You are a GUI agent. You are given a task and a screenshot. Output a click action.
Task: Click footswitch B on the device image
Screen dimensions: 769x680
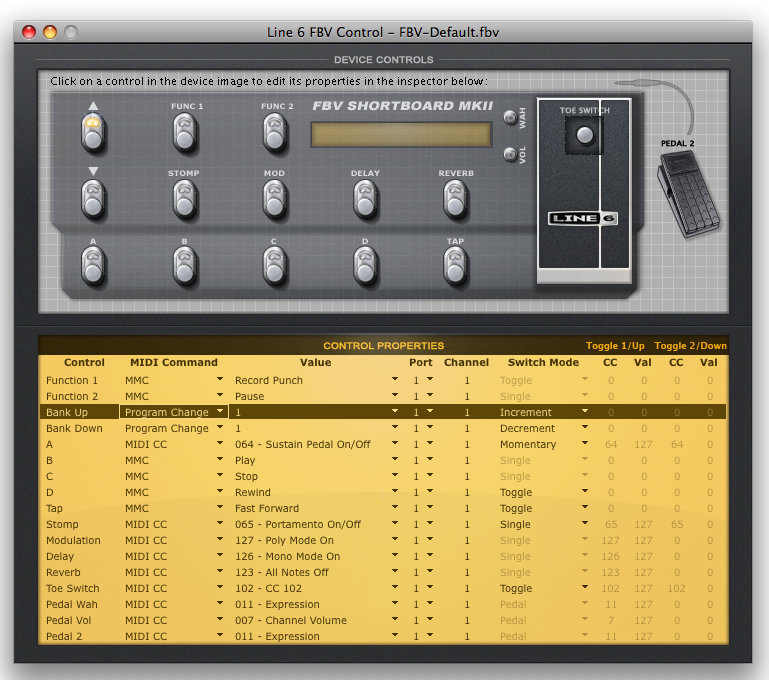pos(185,266)
